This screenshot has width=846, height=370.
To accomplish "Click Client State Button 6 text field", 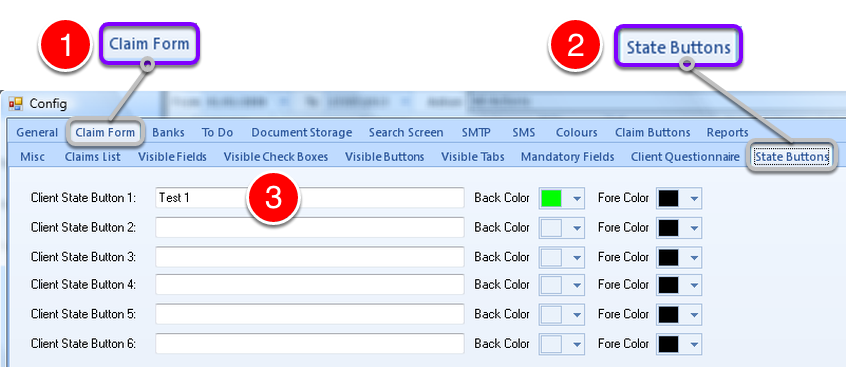I will point(310,344).
